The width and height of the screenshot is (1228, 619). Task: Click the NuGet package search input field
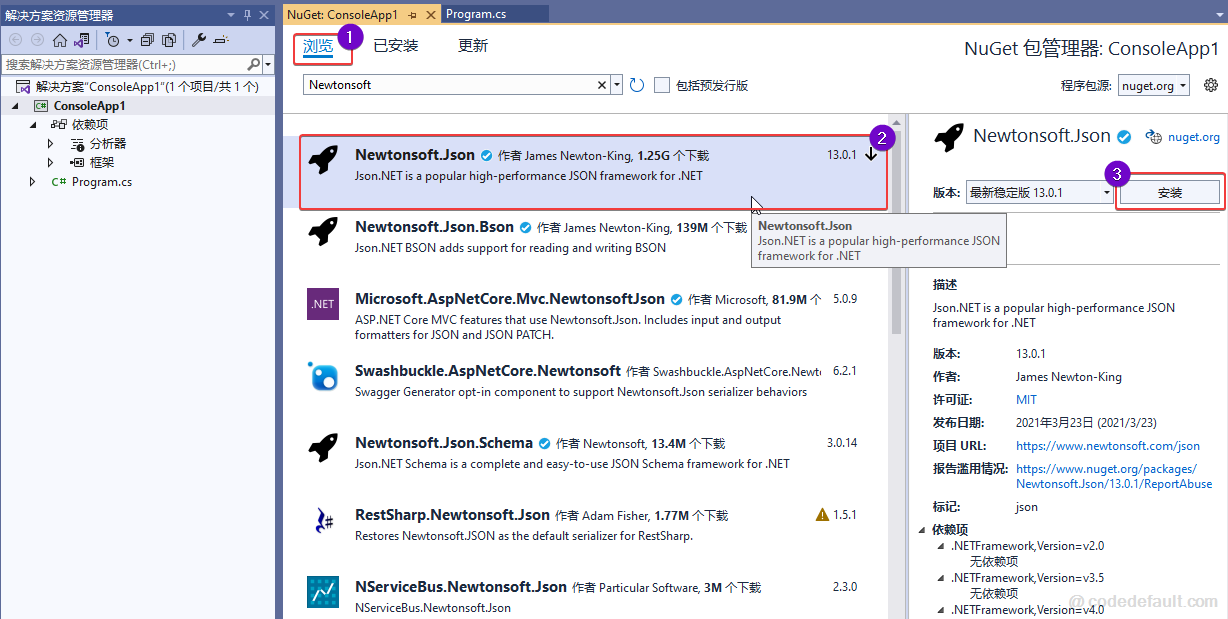point(449,85)
